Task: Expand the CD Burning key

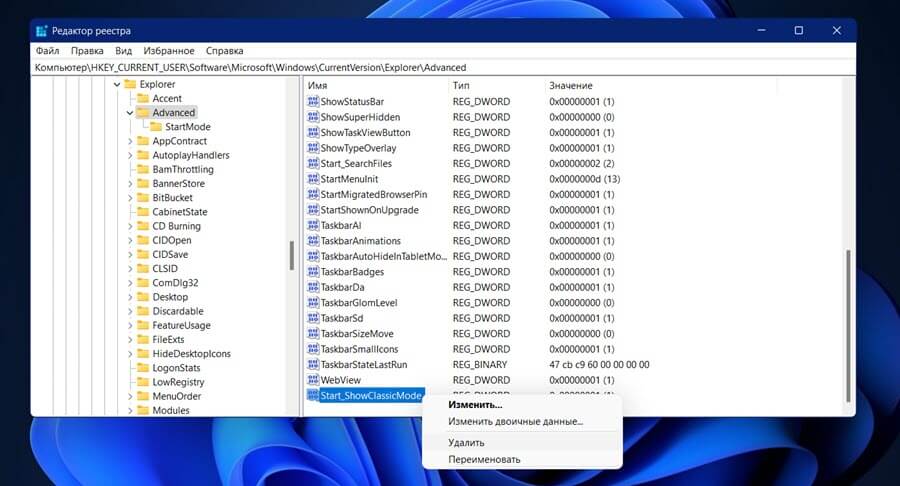Action: (x=130, y=226)
